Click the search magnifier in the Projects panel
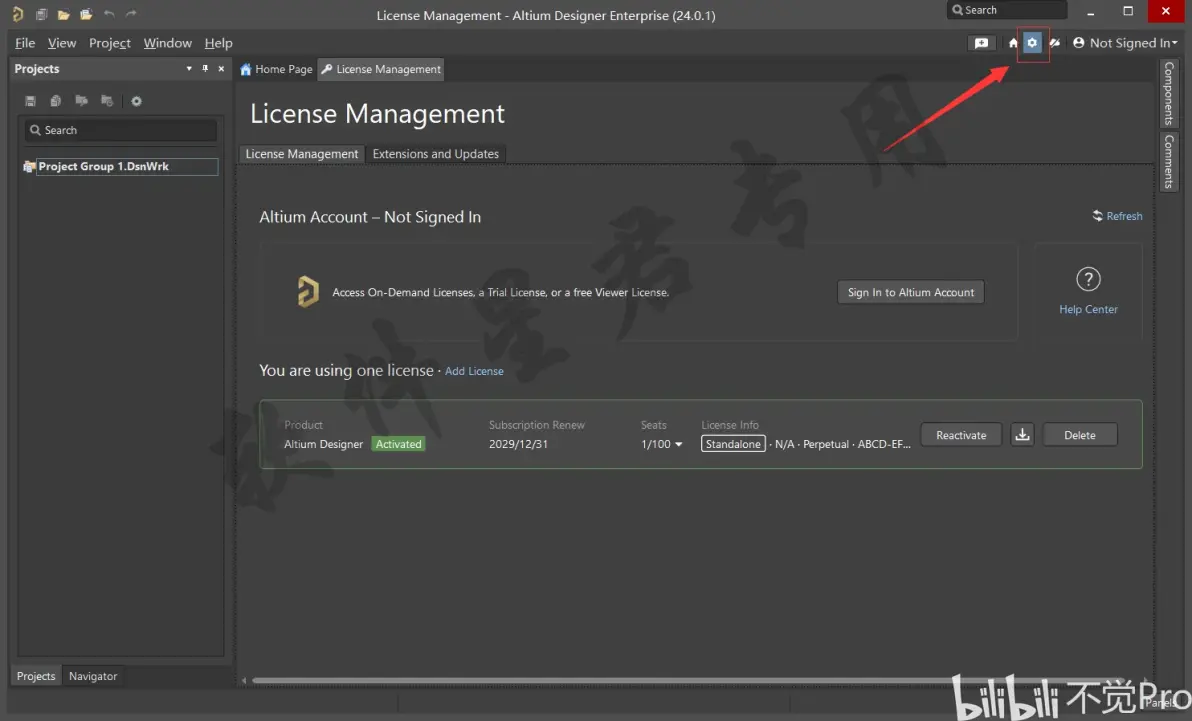Screen dimensions: 1192x721 tap(35, 130)
